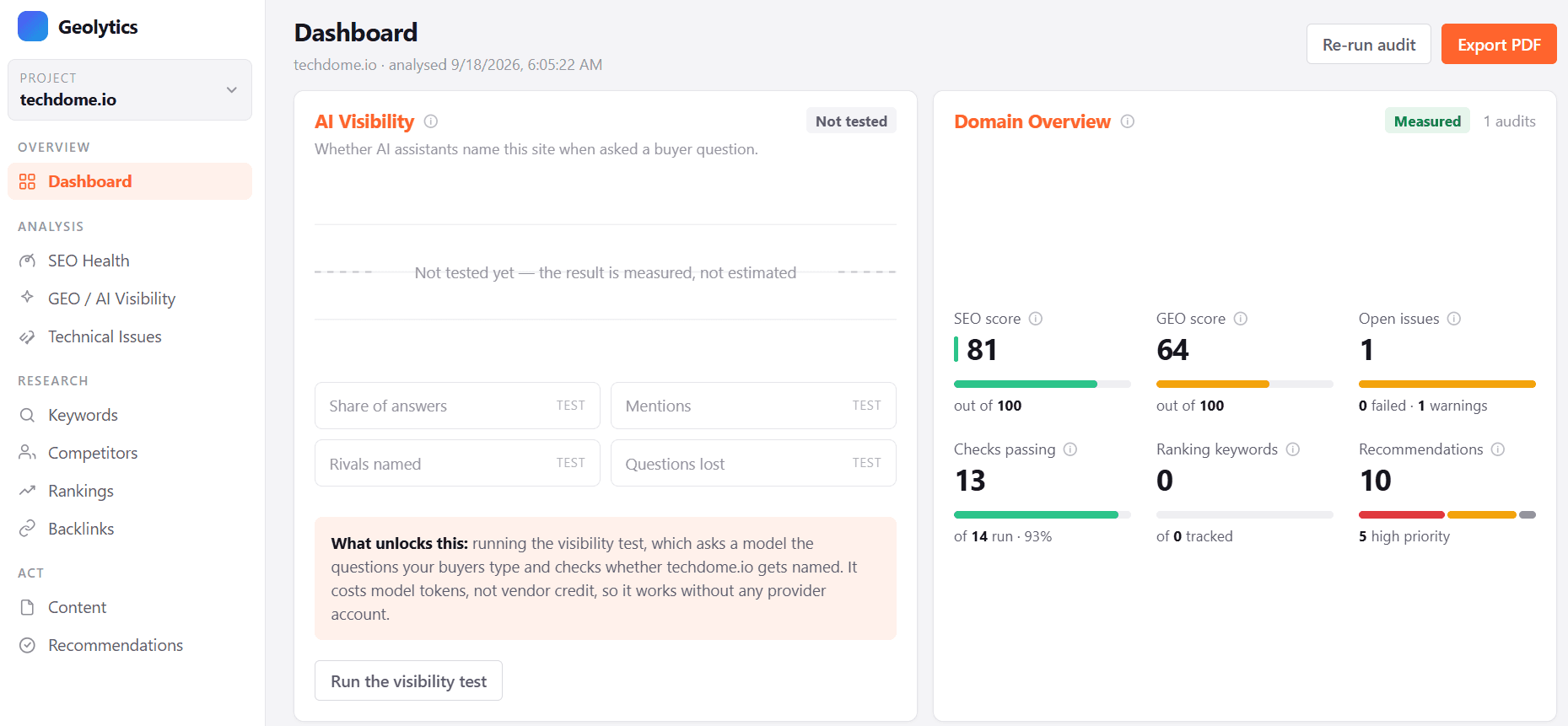
Task: Click the Re-run audit button
Action: (1369, 44)
